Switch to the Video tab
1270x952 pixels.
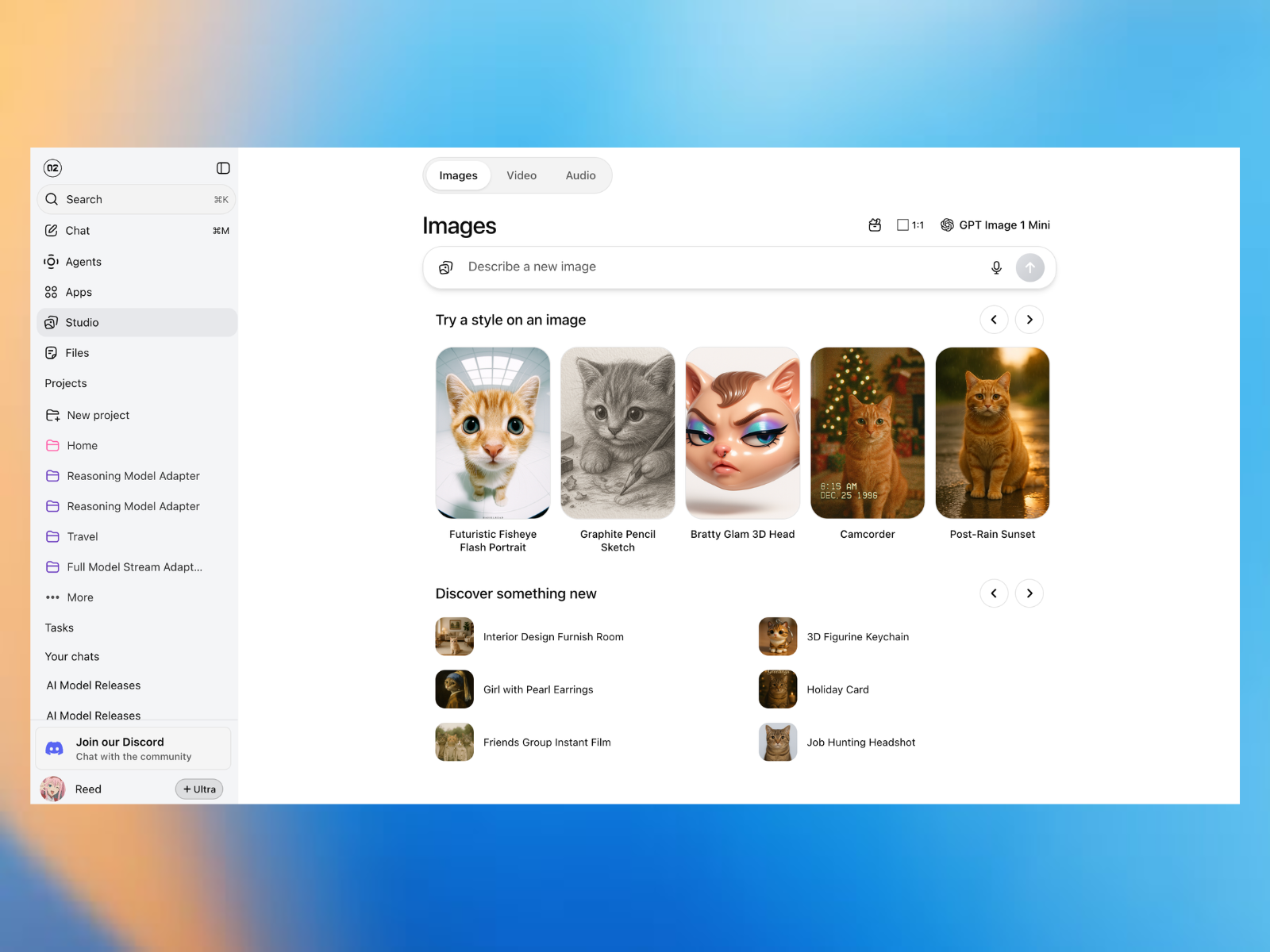point(521,175)
